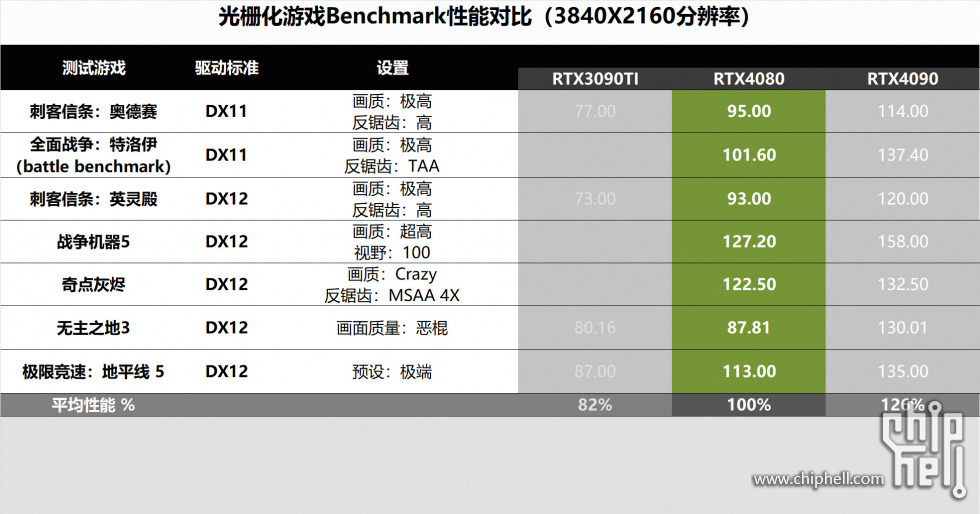Image resolution: width=980 pixels, height=514 pixels.
Task: Click the settings cell containing 反锯齿：TAA
Action: pos(392,156)
